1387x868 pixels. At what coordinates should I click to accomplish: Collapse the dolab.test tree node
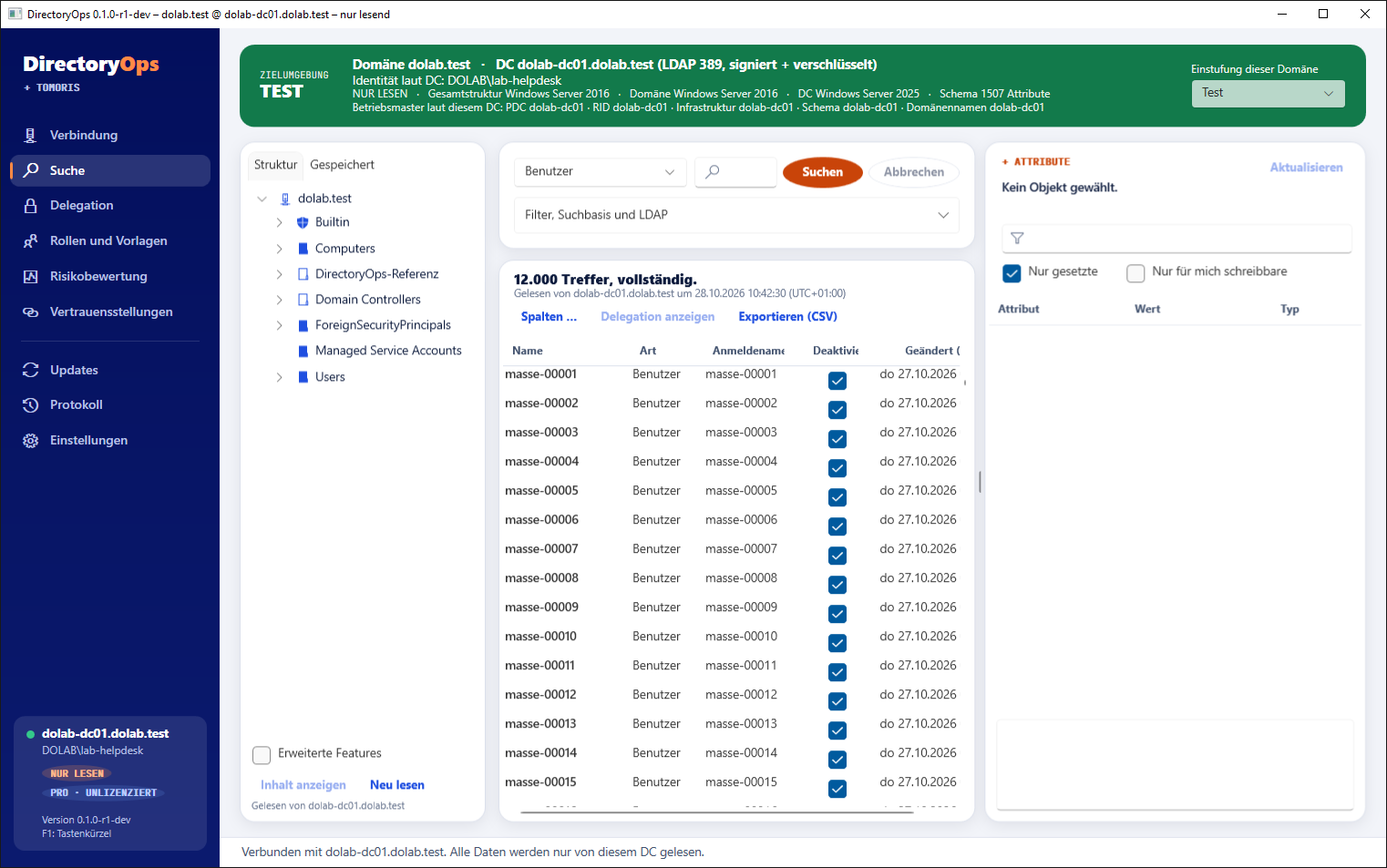[262, 199]
